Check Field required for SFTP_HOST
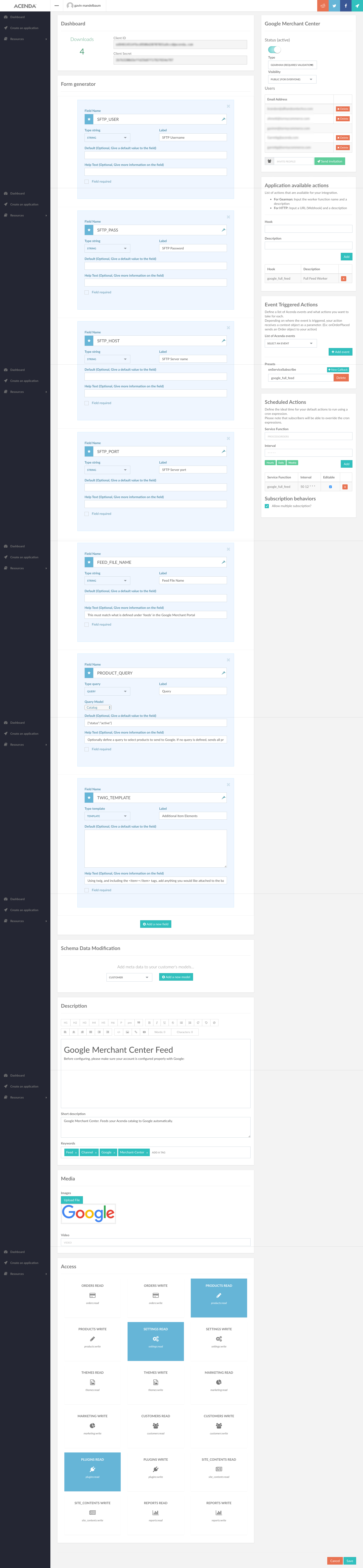363x1568 pixels. (87, 403)
